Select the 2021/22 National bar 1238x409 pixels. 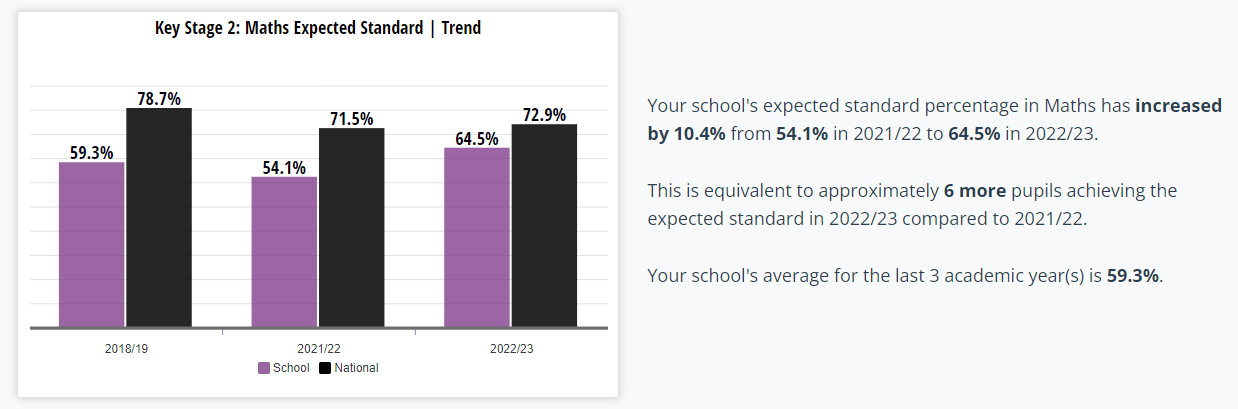tap(352, 227)
